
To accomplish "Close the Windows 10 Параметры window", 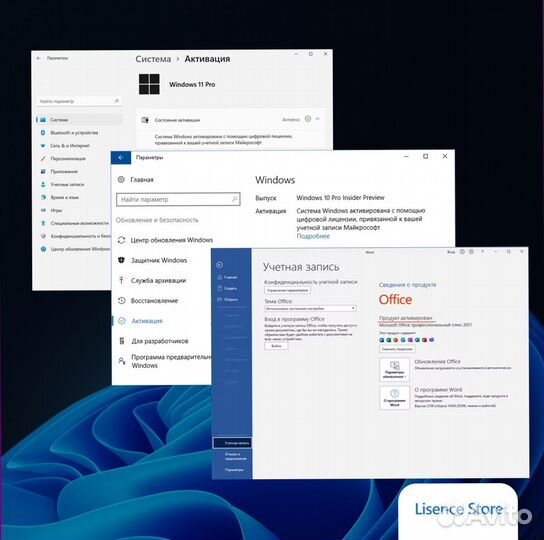I will (445, 157).
